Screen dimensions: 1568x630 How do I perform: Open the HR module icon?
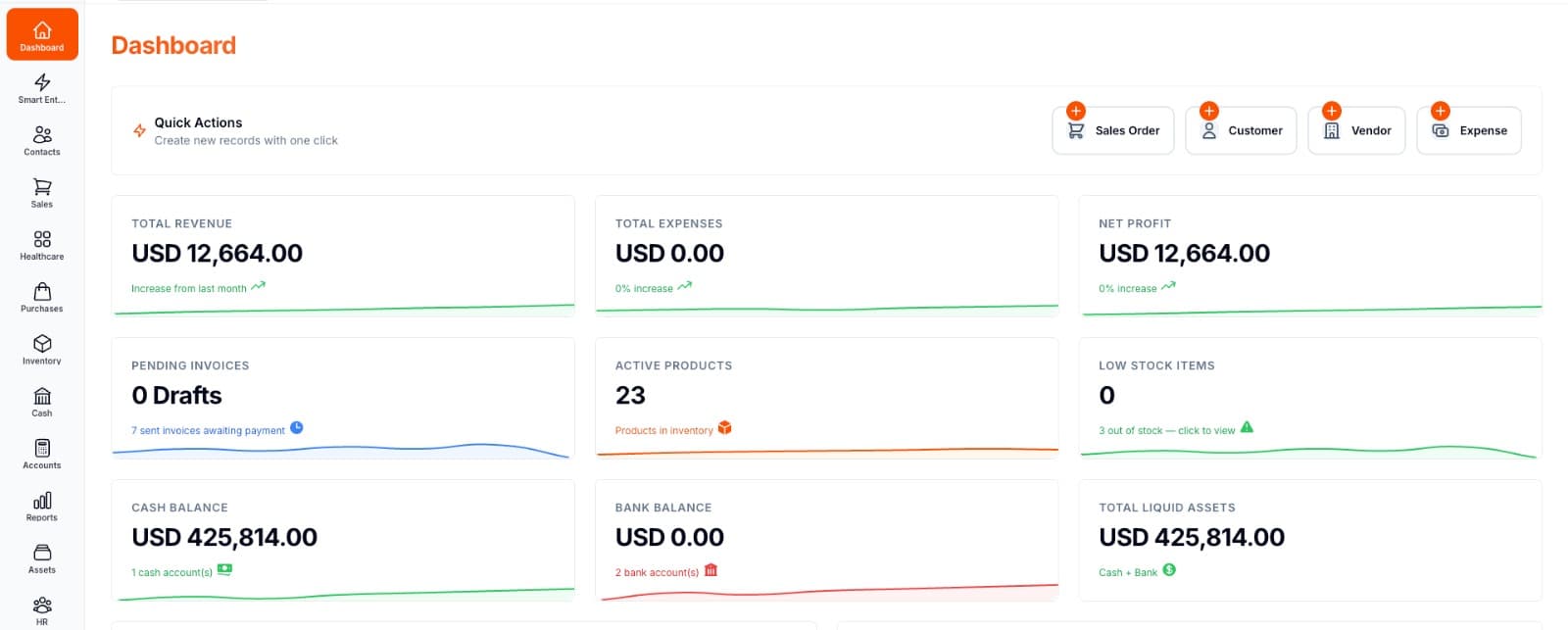41,605
